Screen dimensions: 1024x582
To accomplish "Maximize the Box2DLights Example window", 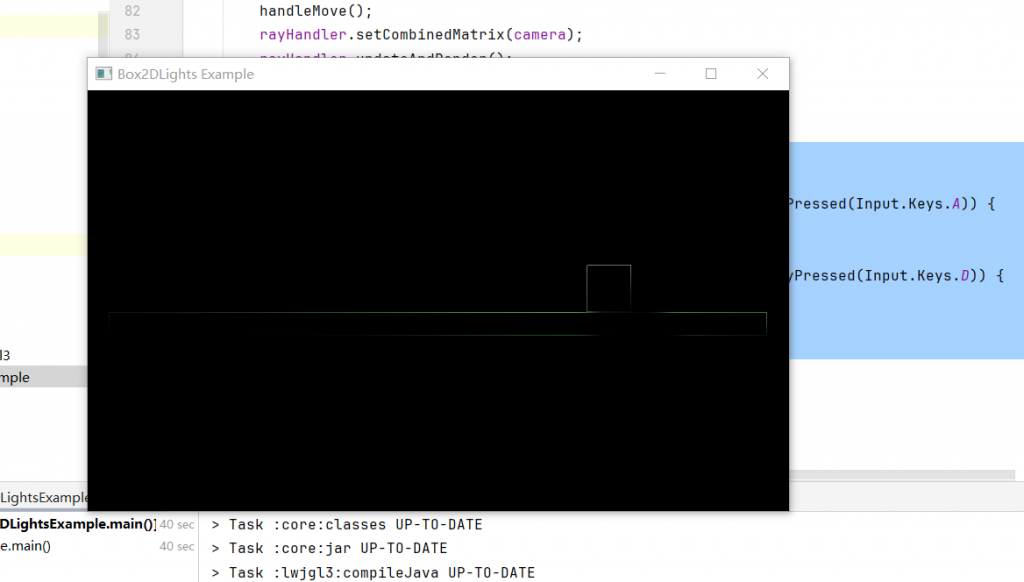I will tap(711, 74).
